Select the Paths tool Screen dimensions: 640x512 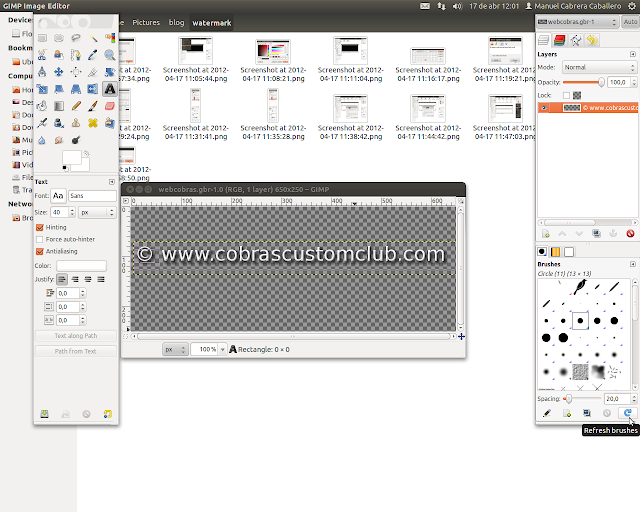(x=76, y=55)
